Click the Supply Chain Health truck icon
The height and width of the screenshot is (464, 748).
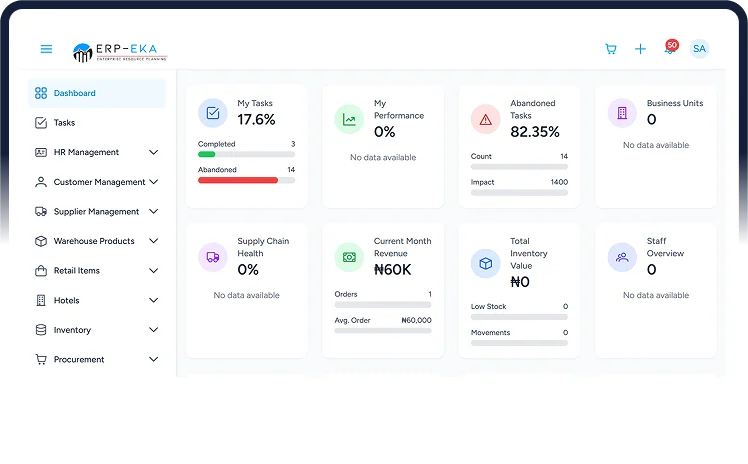tap(213, 257)
